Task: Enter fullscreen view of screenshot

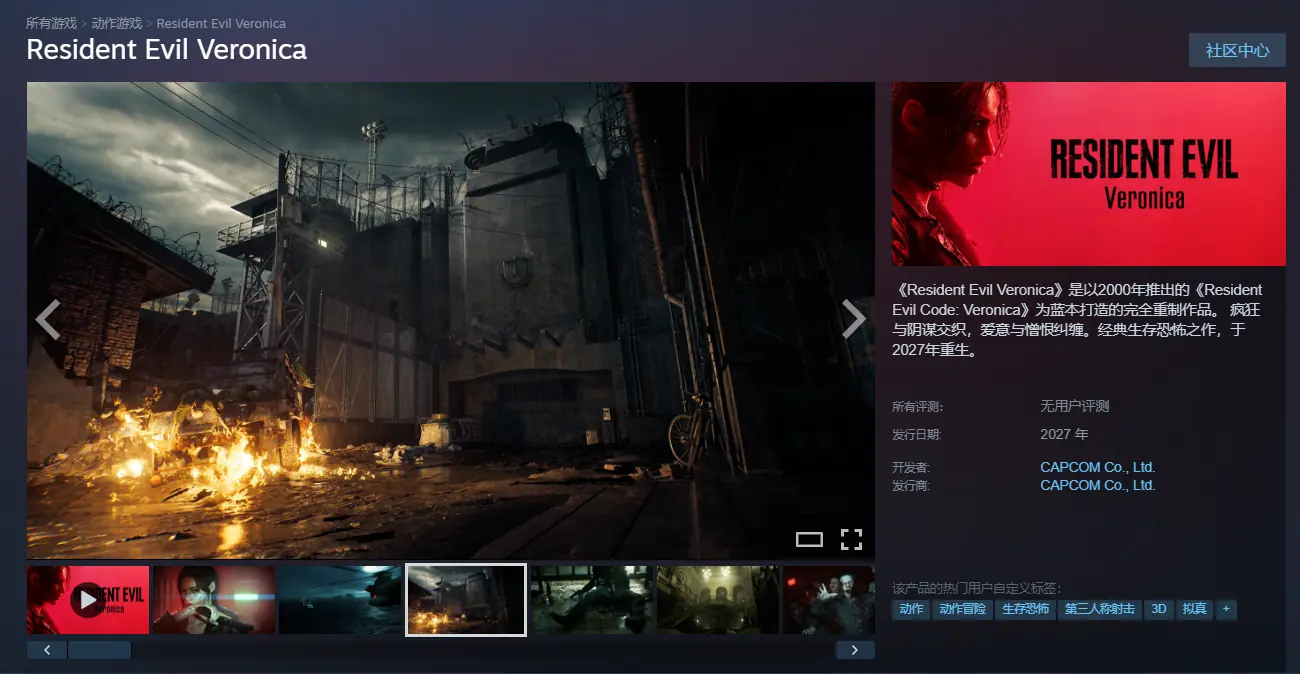Action: coord(851,540)
